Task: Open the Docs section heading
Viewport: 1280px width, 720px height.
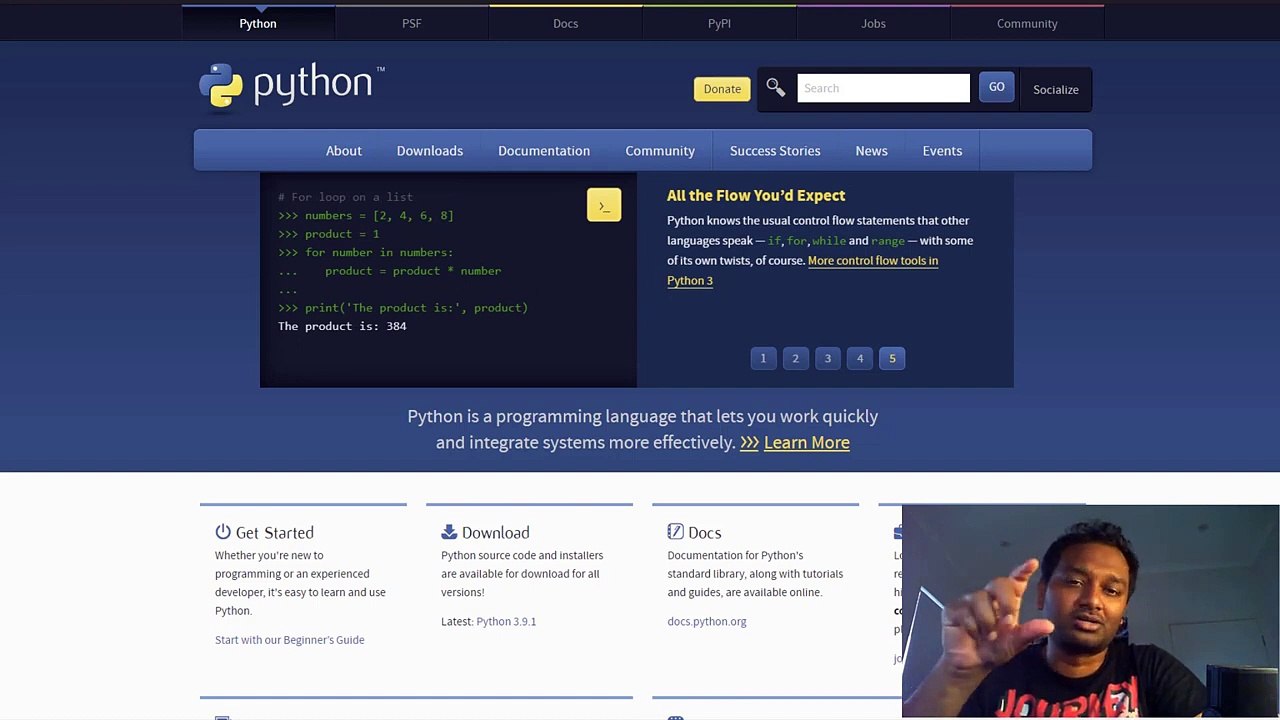Action: coord(704,533)
